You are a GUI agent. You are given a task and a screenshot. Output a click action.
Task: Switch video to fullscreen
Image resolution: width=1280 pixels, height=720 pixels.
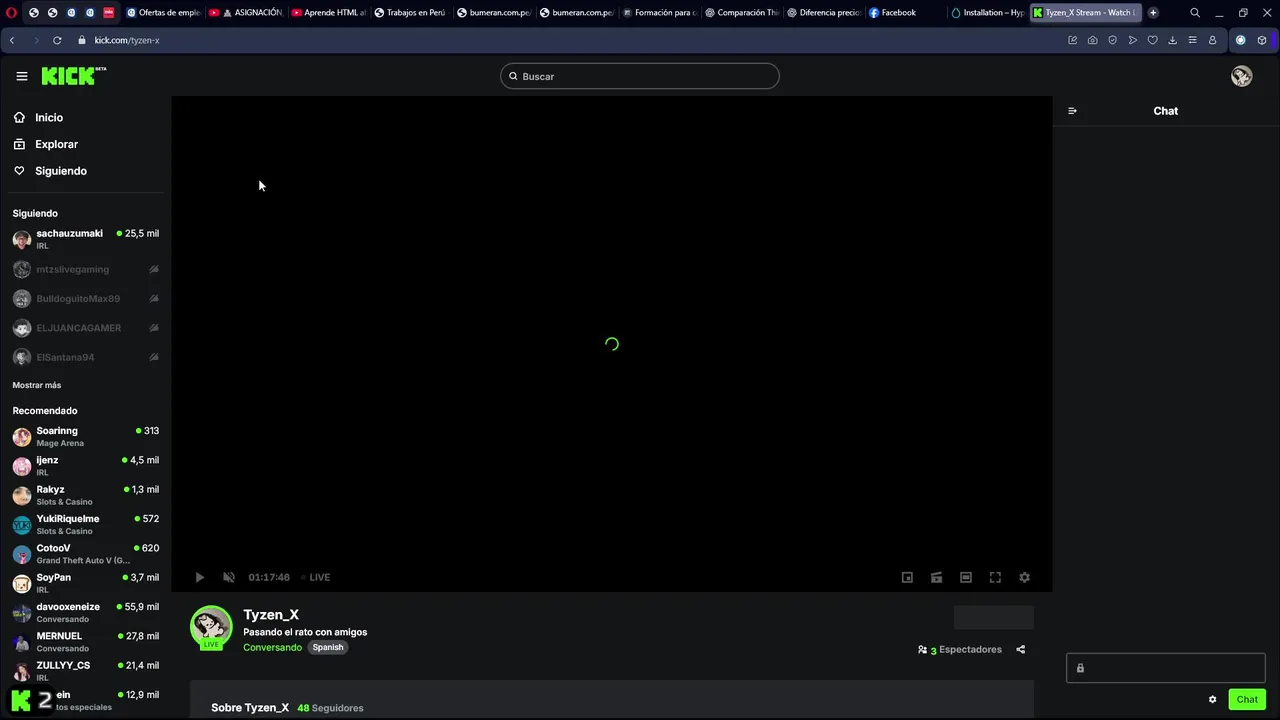click(995, 577)
